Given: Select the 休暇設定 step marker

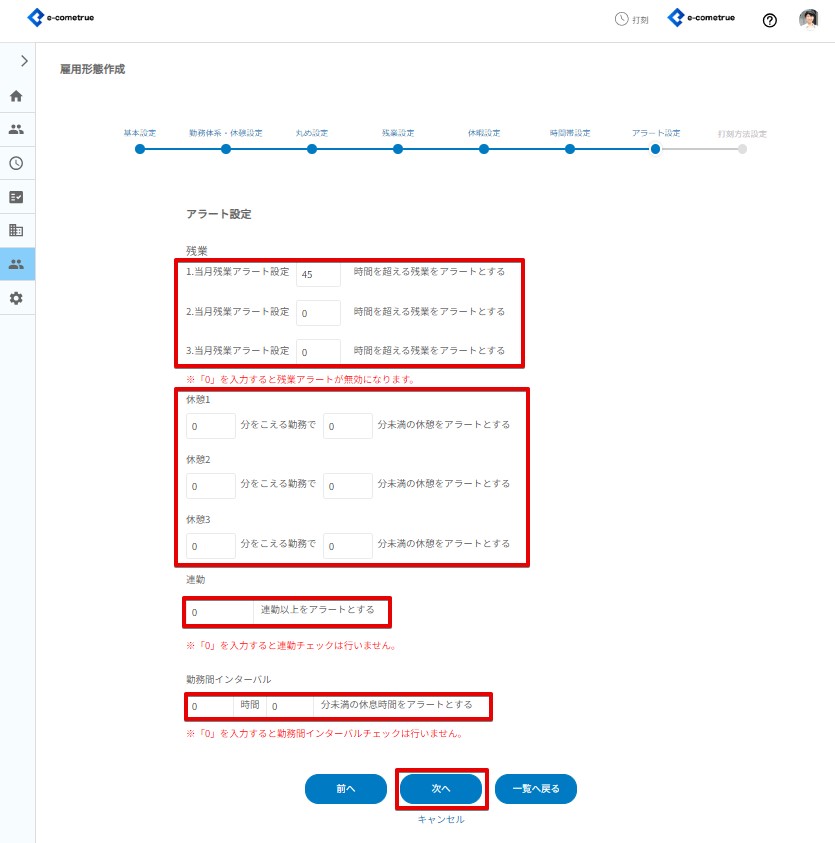Looking at the screenshot, I should coord(484,149).
